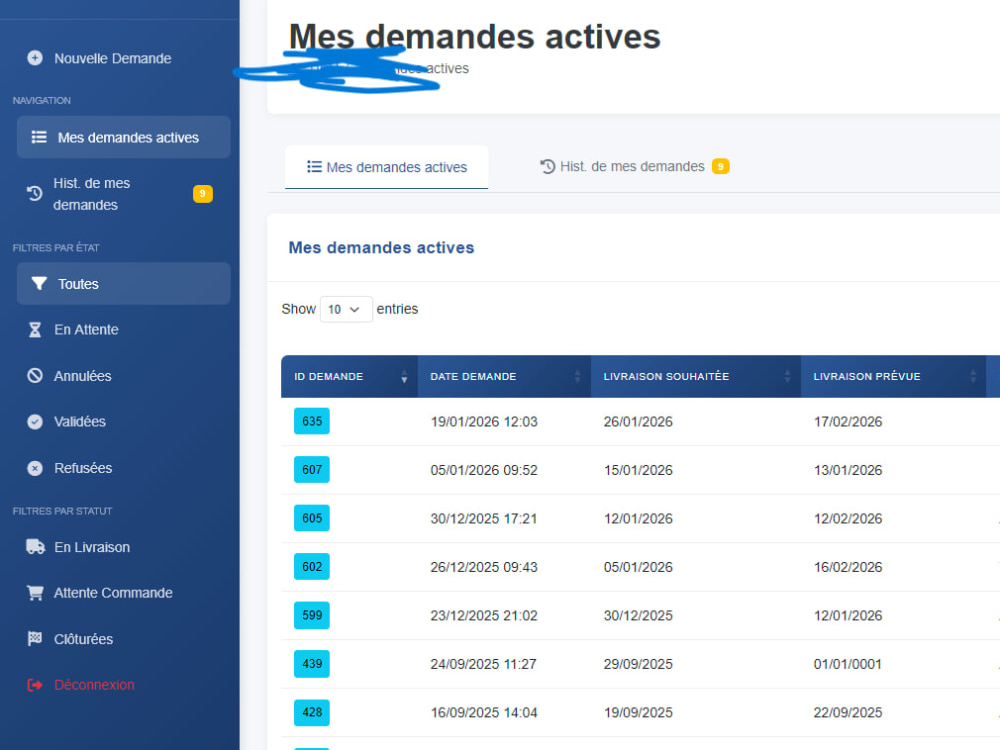1000x750 pixels.
Task: Filter requests by En Attente
Action: point(86,330)
